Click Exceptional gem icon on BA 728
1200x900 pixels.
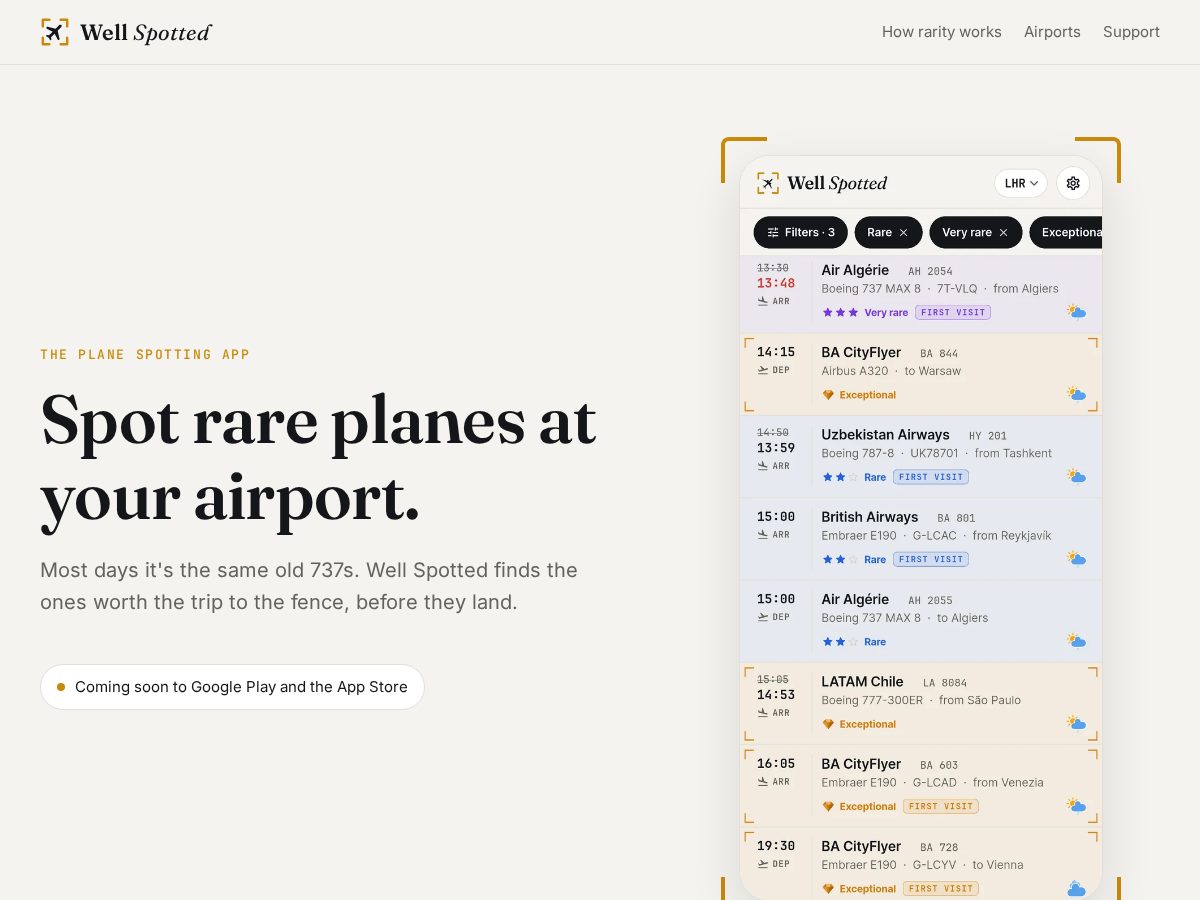pyautogui.click(x=828, y=888)
